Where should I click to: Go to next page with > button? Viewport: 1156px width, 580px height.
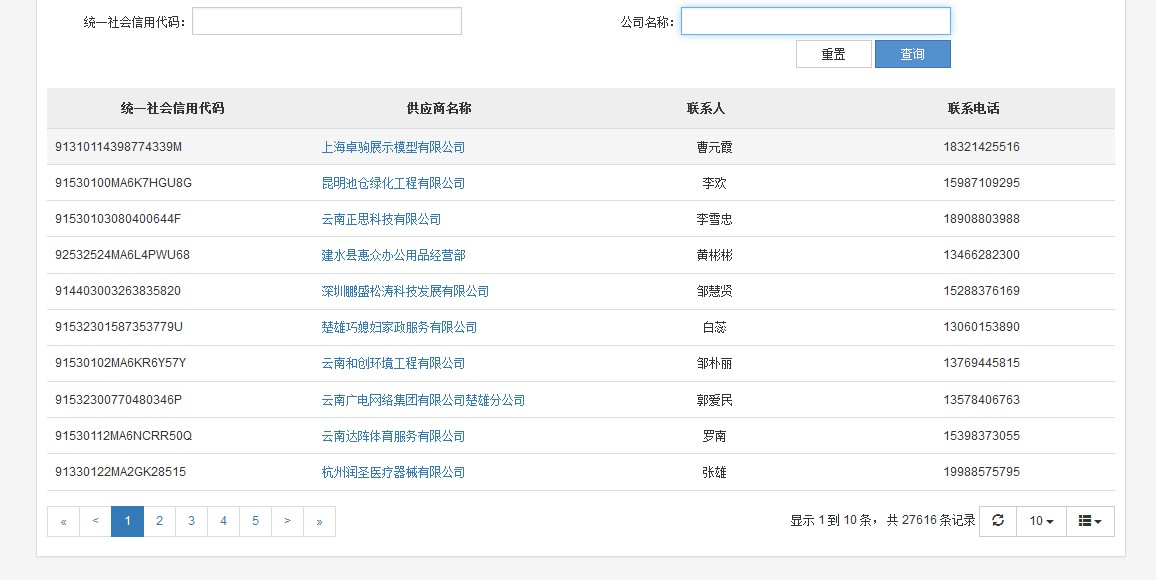[287, 521]
